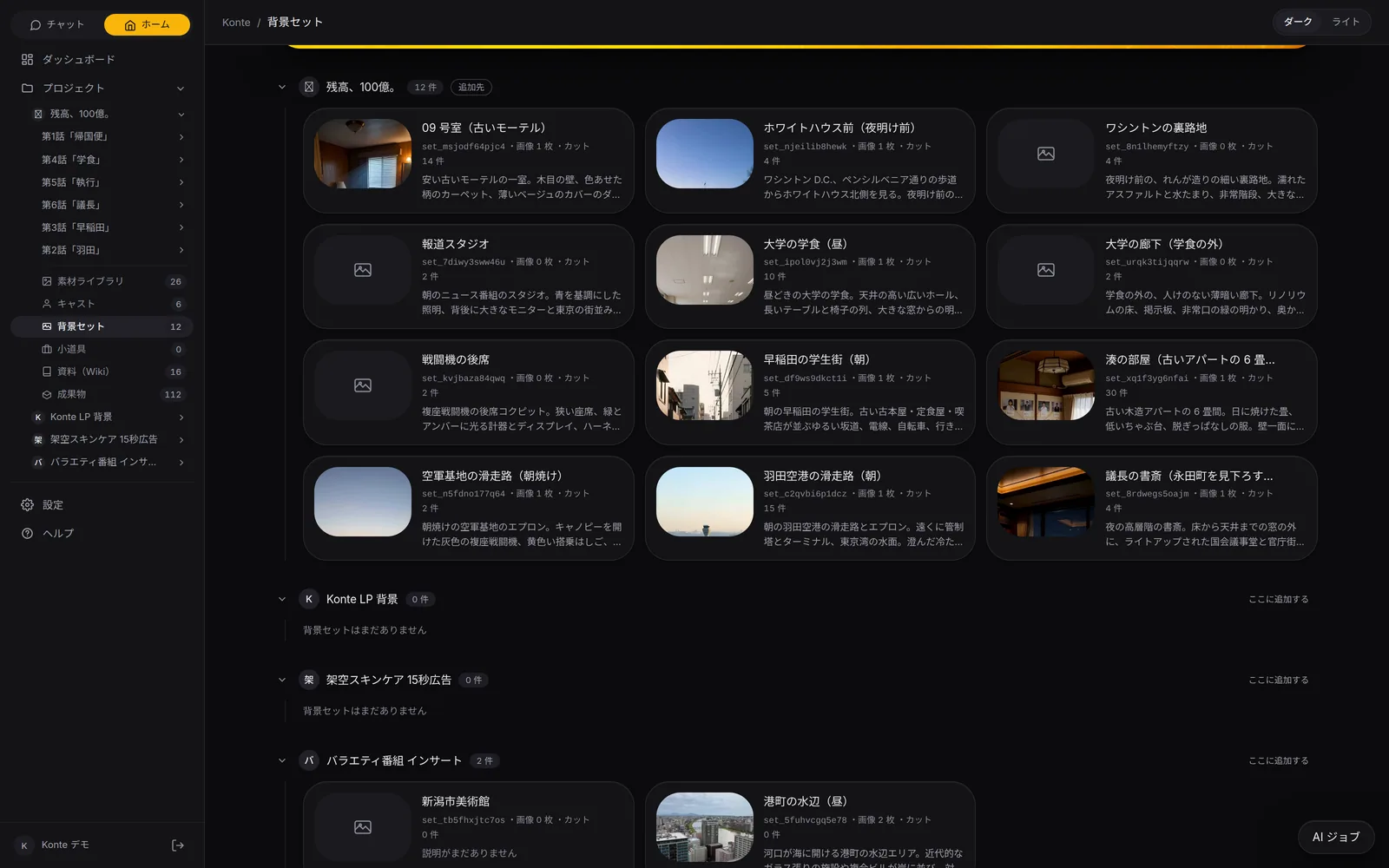Click the K avatar of Konte LP 背景 section
Viewport: 1389px width, 868px height.
click(x=308, y=599)
